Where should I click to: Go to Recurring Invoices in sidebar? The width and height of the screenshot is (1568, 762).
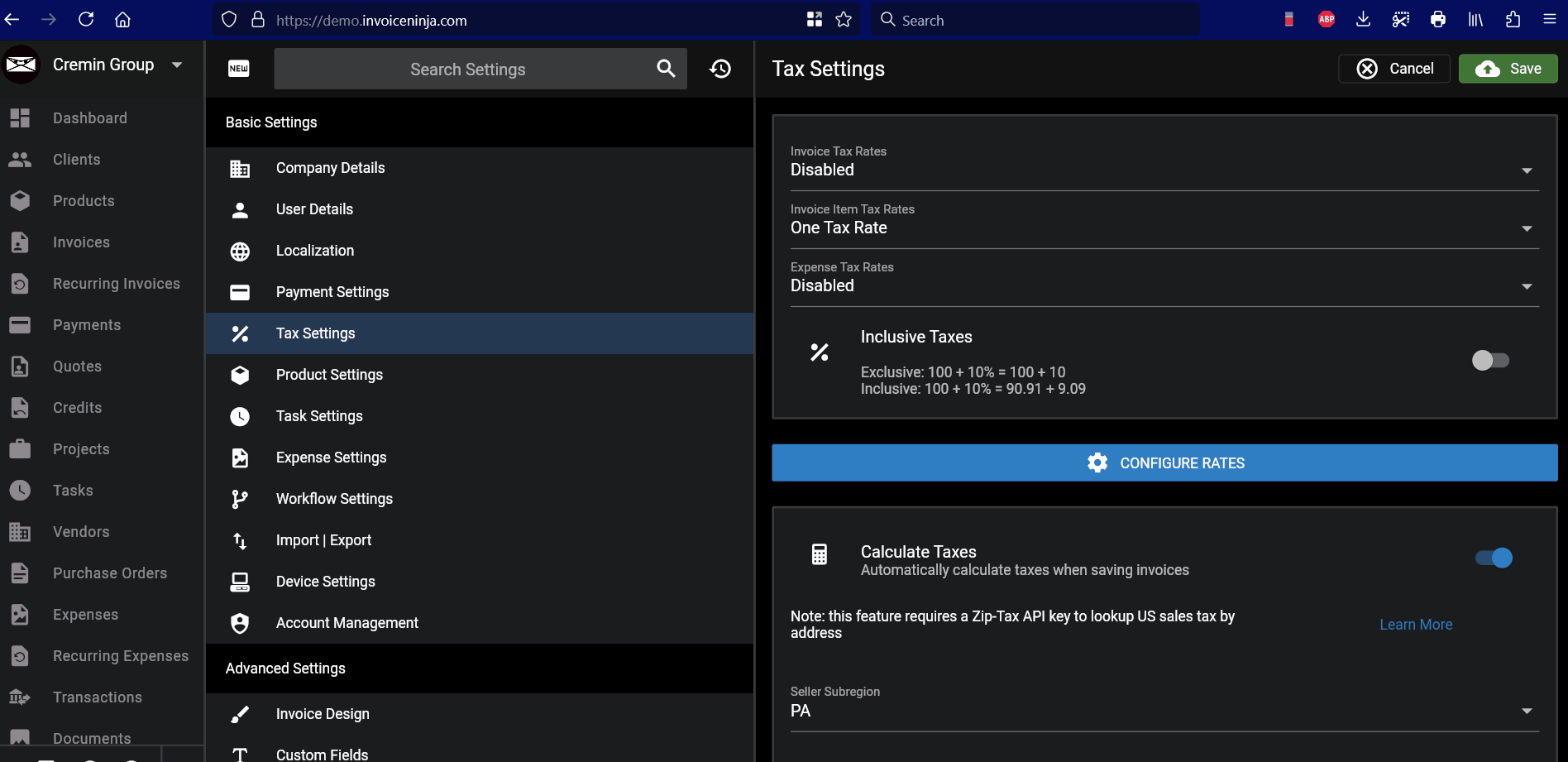pos(116,284)
